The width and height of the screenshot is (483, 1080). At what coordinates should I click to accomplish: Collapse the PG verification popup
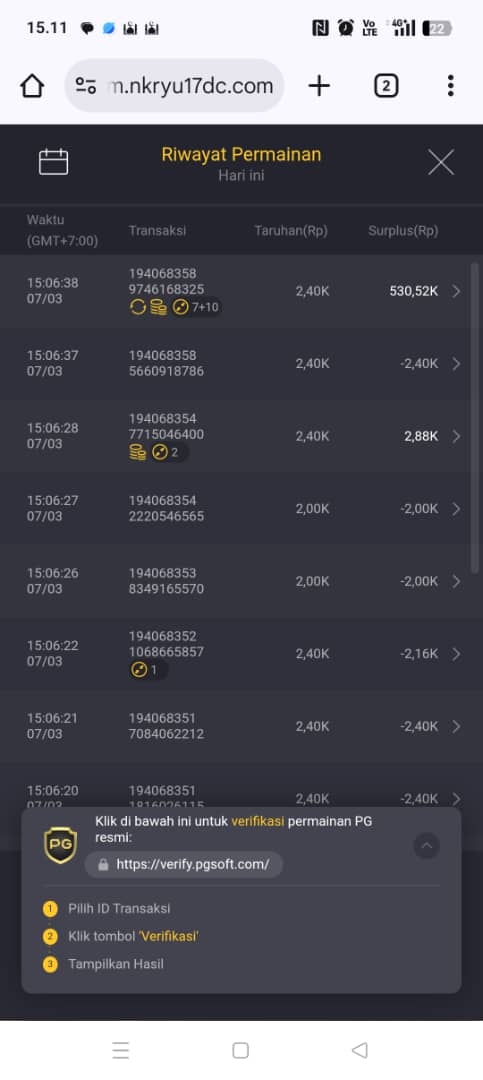426,846
